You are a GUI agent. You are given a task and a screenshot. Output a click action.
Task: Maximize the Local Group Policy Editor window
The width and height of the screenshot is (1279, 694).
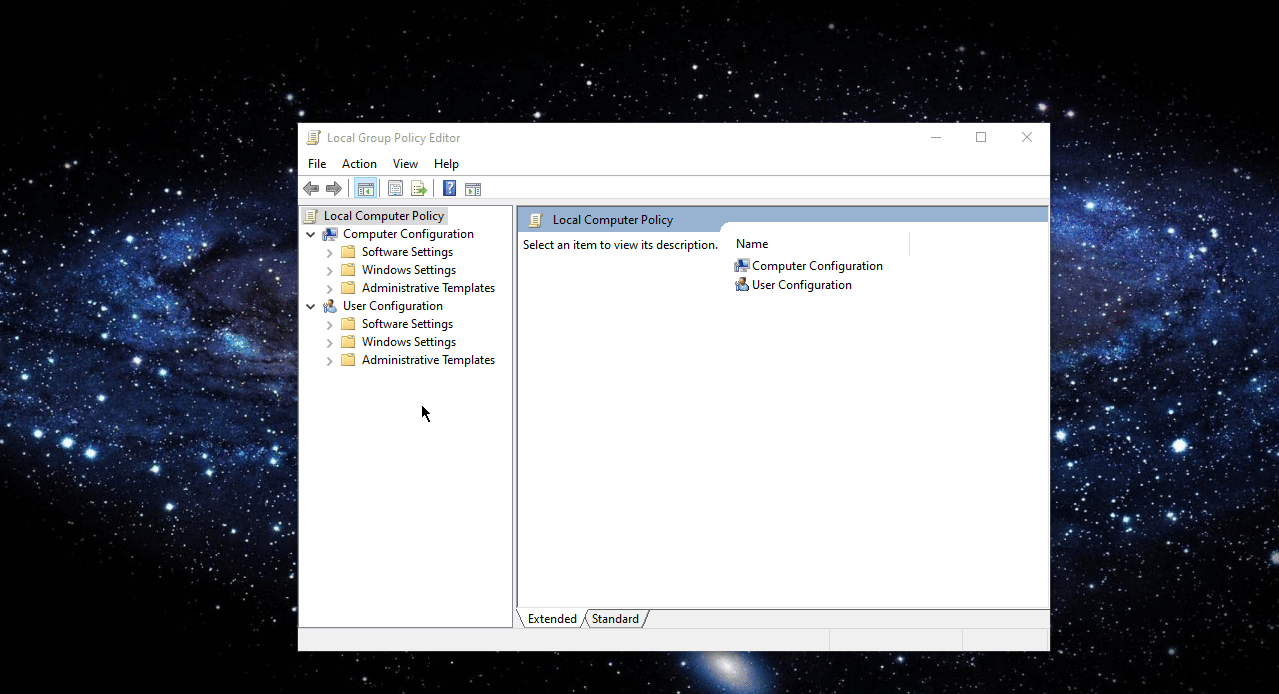[981, 138]
